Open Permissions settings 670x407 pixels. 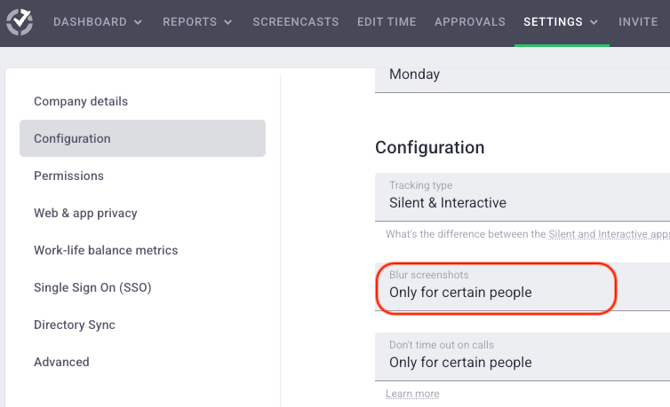(69, 176)
